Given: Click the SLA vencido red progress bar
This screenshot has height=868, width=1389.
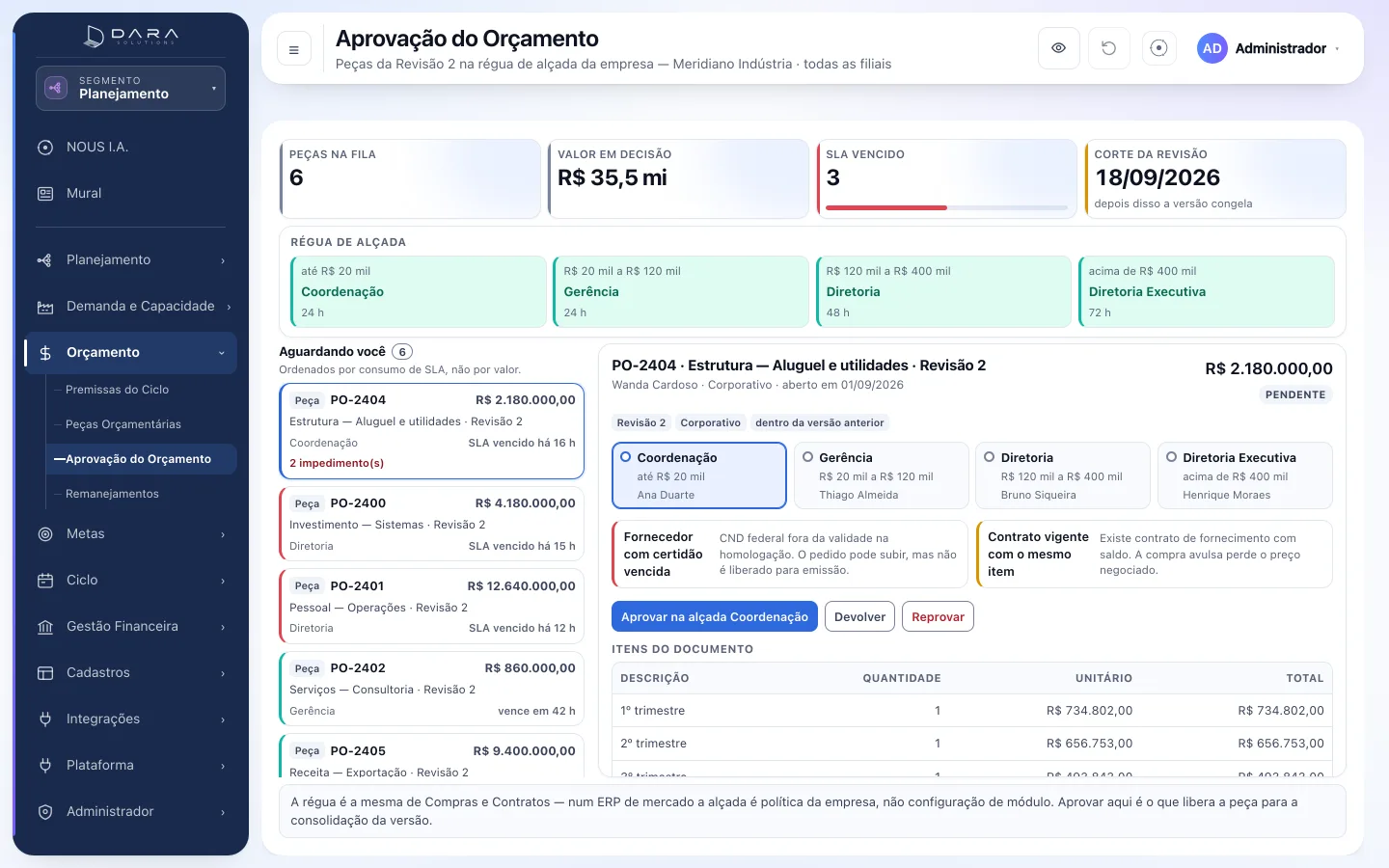Looking at the screenshot, I should pos(886,207).
